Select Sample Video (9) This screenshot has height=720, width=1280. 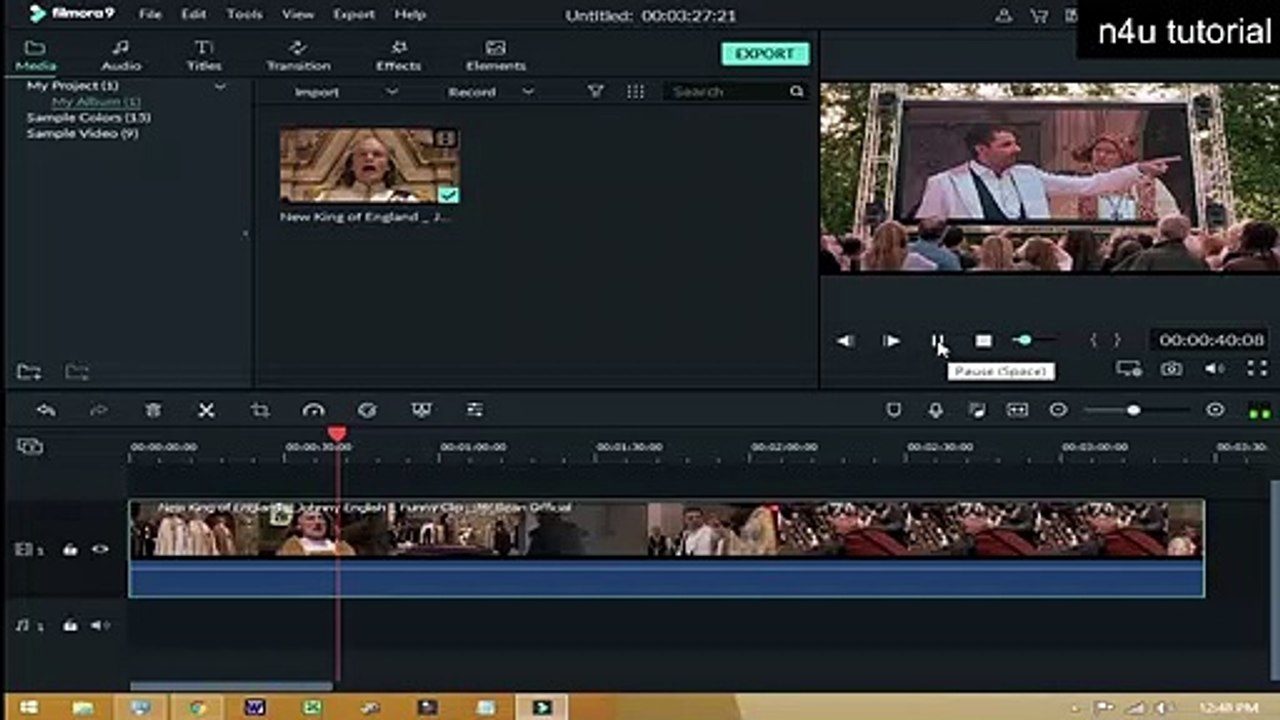click(x=82, y=134)
